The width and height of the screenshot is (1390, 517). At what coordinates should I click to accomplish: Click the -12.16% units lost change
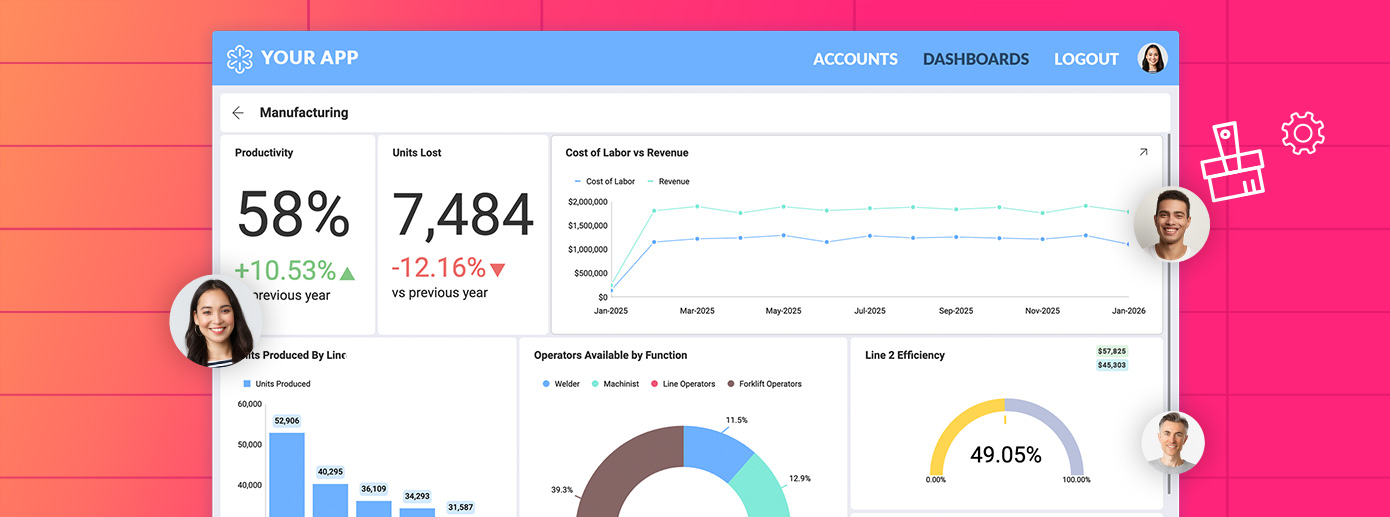pos(448,268)
